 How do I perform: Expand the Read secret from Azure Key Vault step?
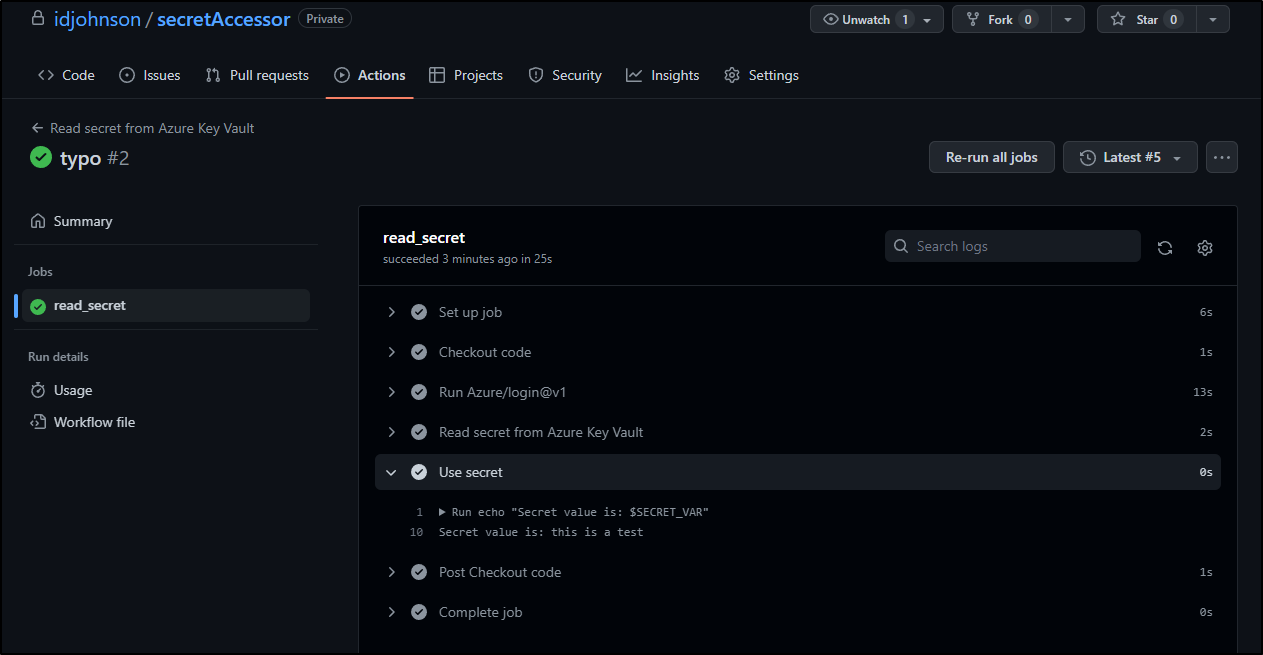(x=798, y=432)
